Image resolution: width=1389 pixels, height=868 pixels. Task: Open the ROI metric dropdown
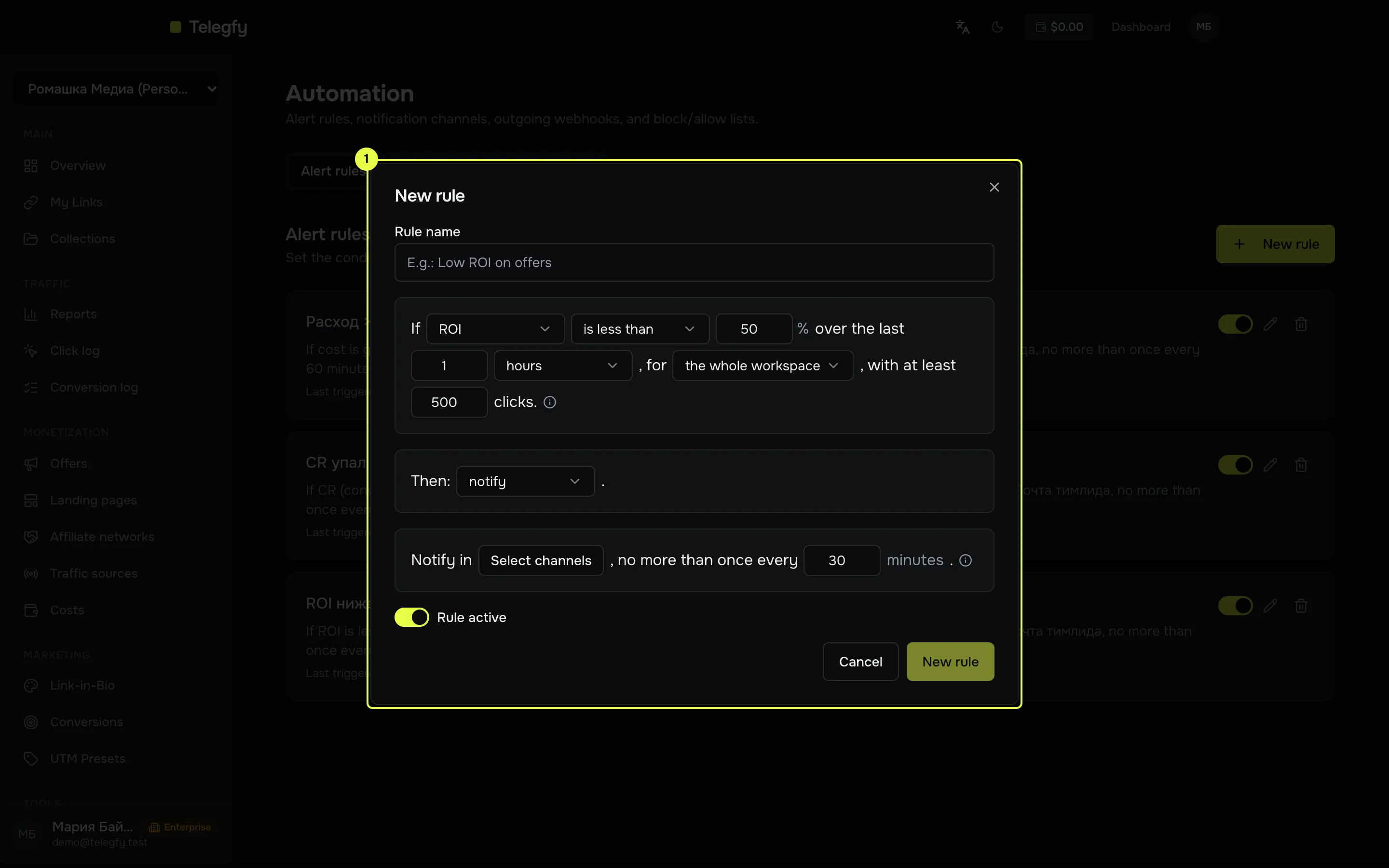[495, 329]
